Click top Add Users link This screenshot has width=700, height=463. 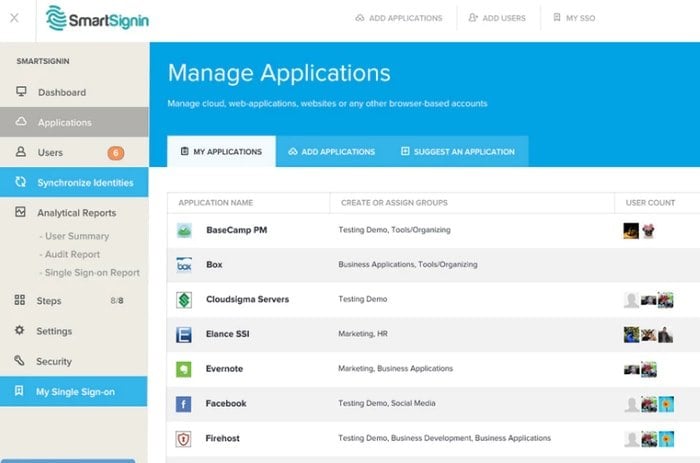(x=497, y=18)
